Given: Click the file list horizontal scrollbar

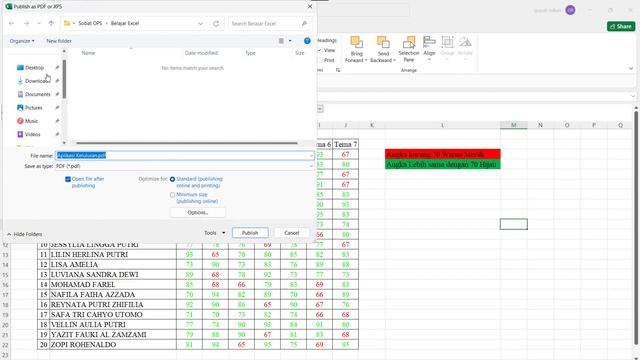Looking at the screenshot, I should pyautogui.click(x=187, y=143).
